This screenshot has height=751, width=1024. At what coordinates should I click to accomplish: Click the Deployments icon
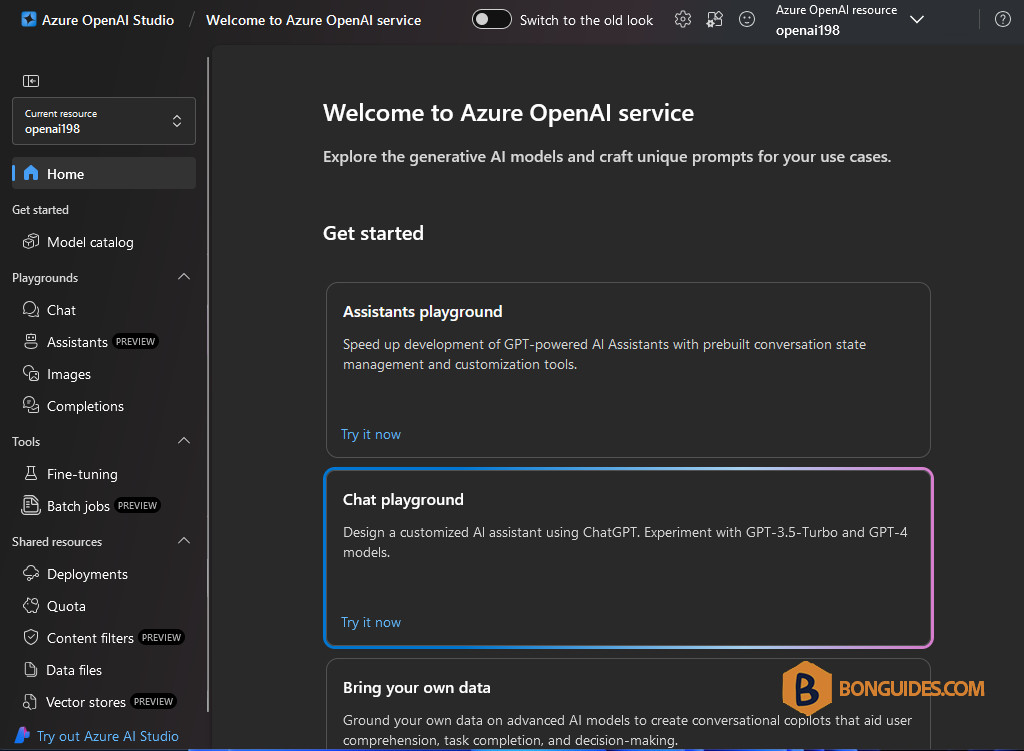click(x=31, y=573)
